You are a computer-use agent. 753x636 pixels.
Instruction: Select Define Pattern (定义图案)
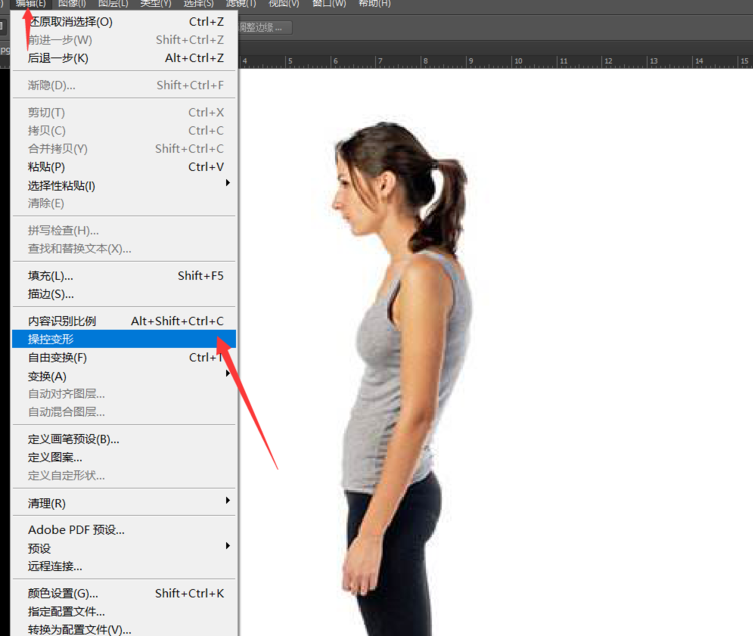point(55,457)
